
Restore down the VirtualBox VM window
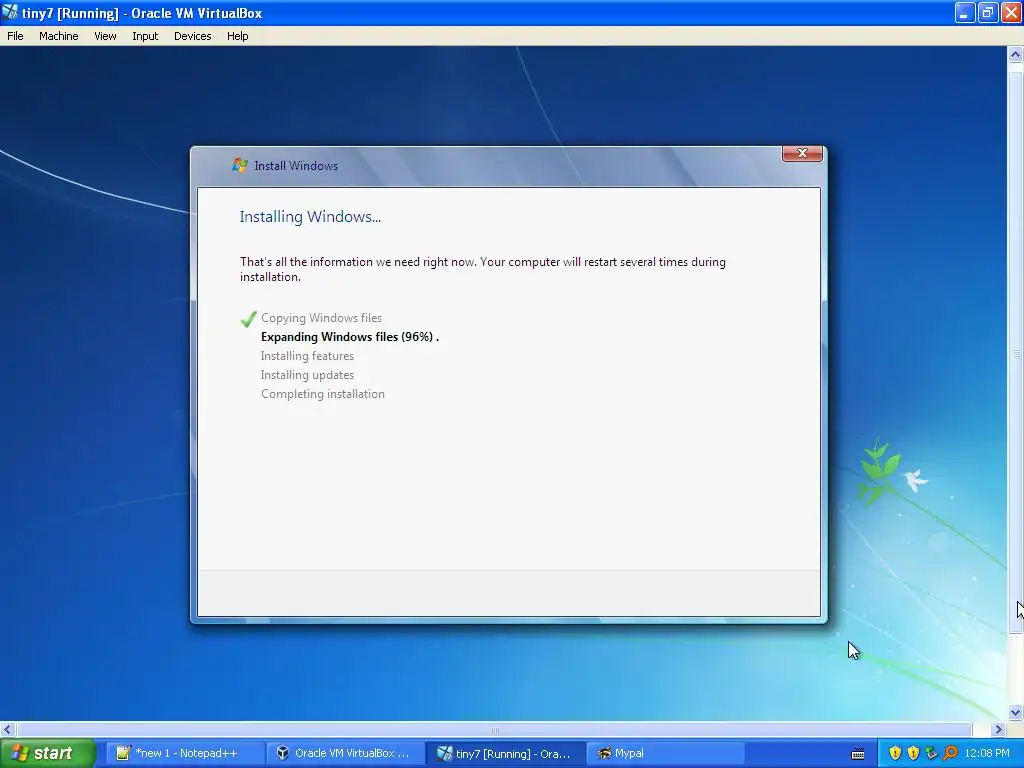click(987, 12)
